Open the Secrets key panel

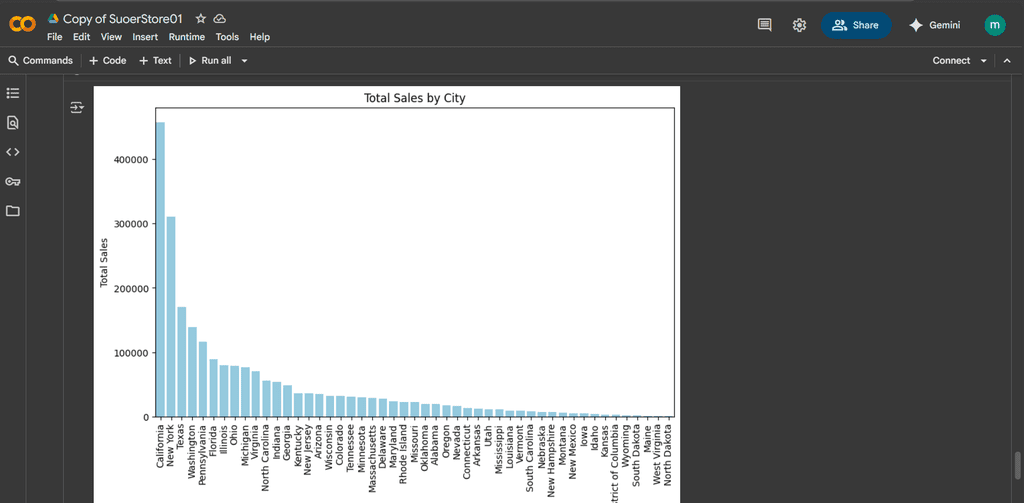[x=13, y=182]
